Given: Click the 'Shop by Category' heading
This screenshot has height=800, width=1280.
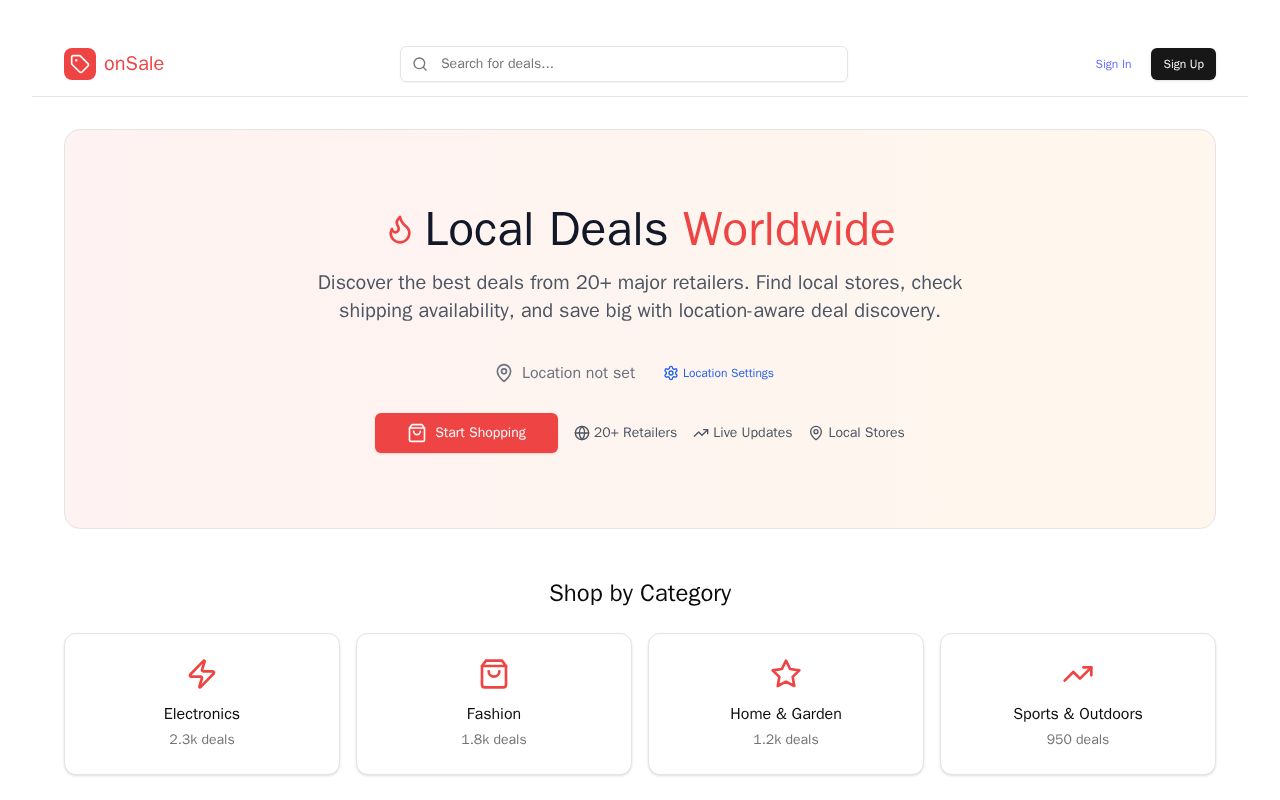Looking at the screenshot, I should tap(640, 593).
